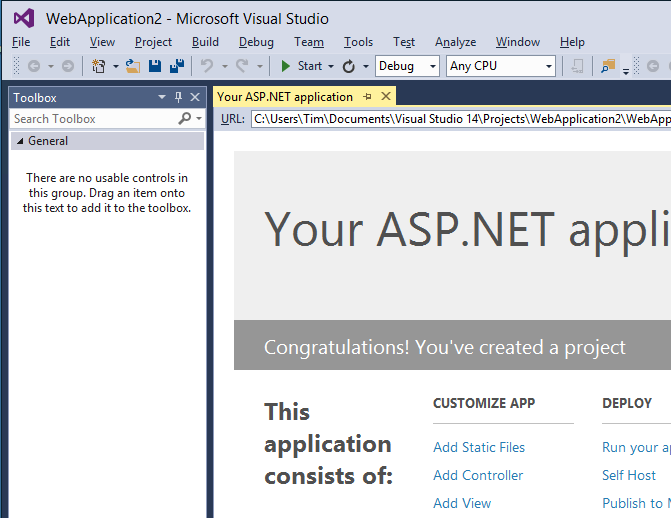The width and height of the screenshot is (671, 518).
Task: Open the browser link refresh dropdown arrow
Action: pyautogui.click(x=366, y=66)
